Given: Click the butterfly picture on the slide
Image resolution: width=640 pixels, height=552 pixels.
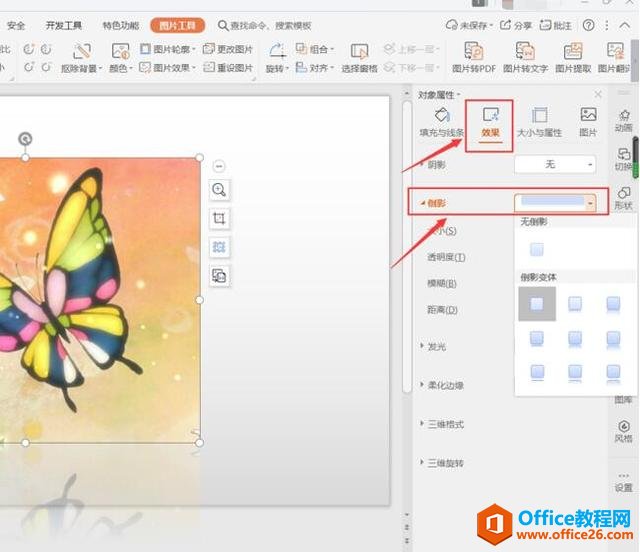Looking at the screenshot, I should click(100, 300).
